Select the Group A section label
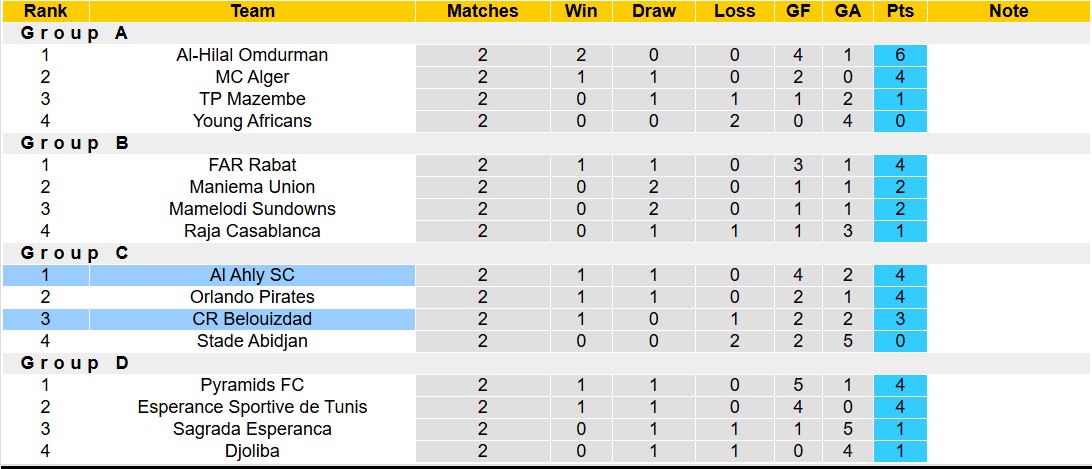 click(74, 33)
